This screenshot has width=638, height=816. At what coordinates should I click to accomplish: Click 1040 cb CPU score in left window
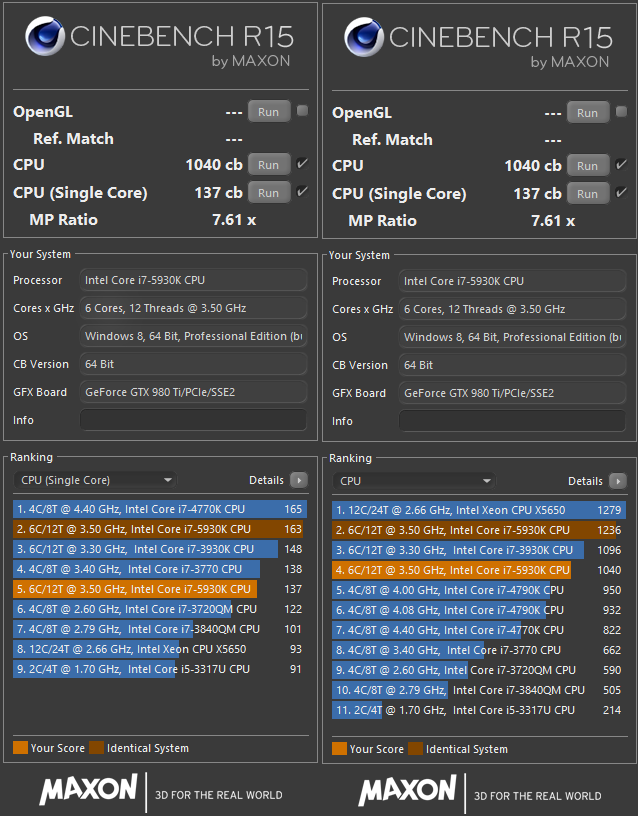tap(214, 164)
